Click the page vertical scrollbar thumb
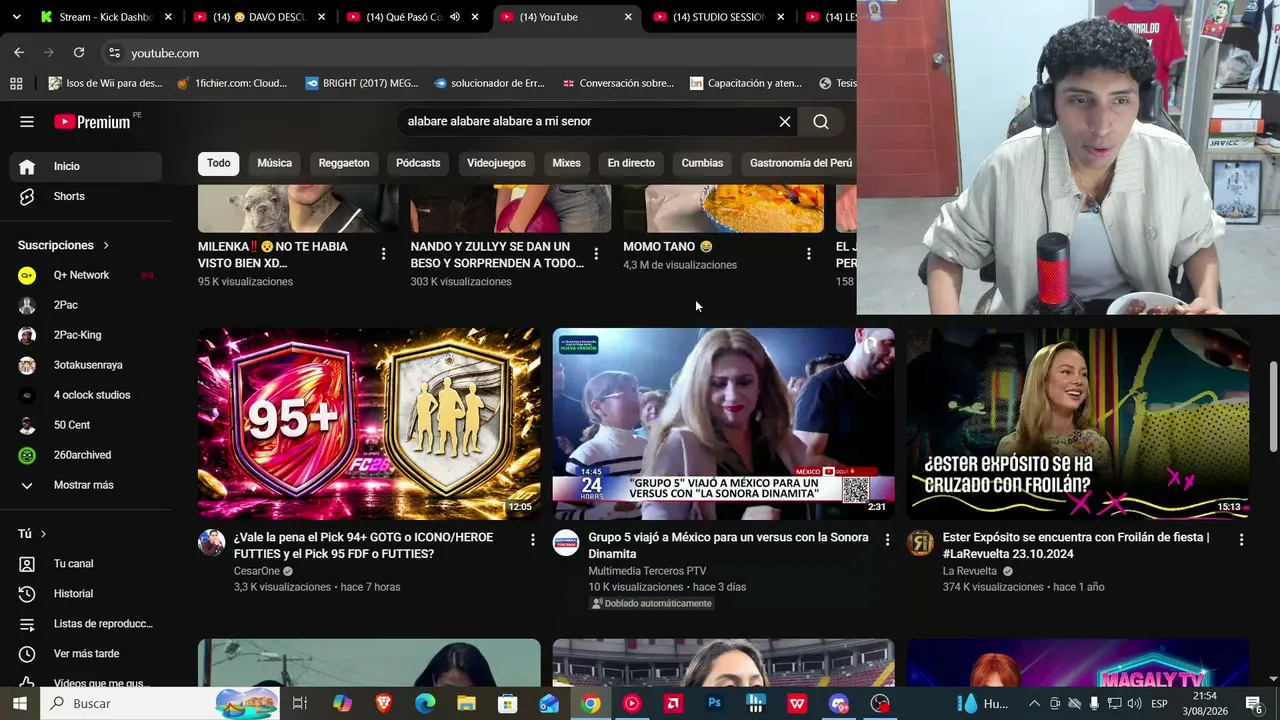This screenshot has width=1280, height=720. pos(1273,407)
